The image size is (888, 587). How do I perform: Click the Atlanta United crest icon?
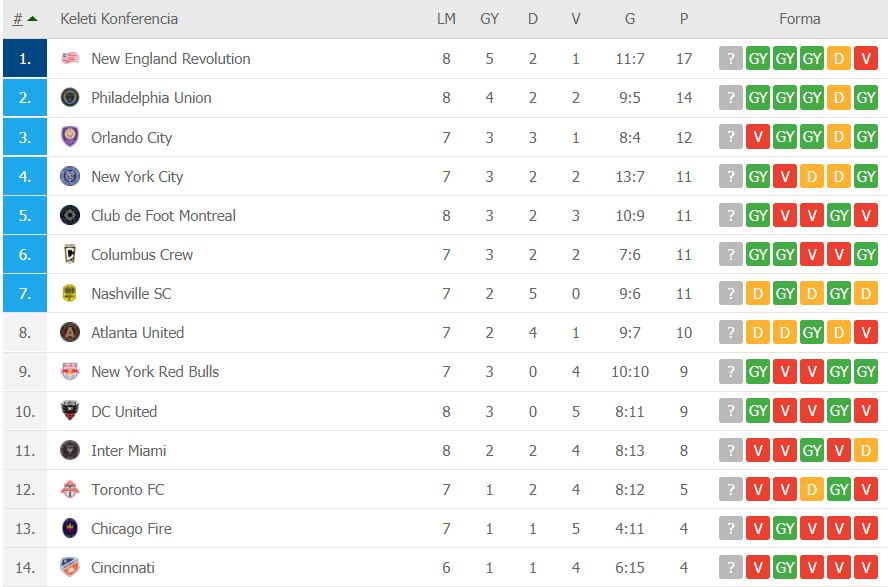coord(70,332)
